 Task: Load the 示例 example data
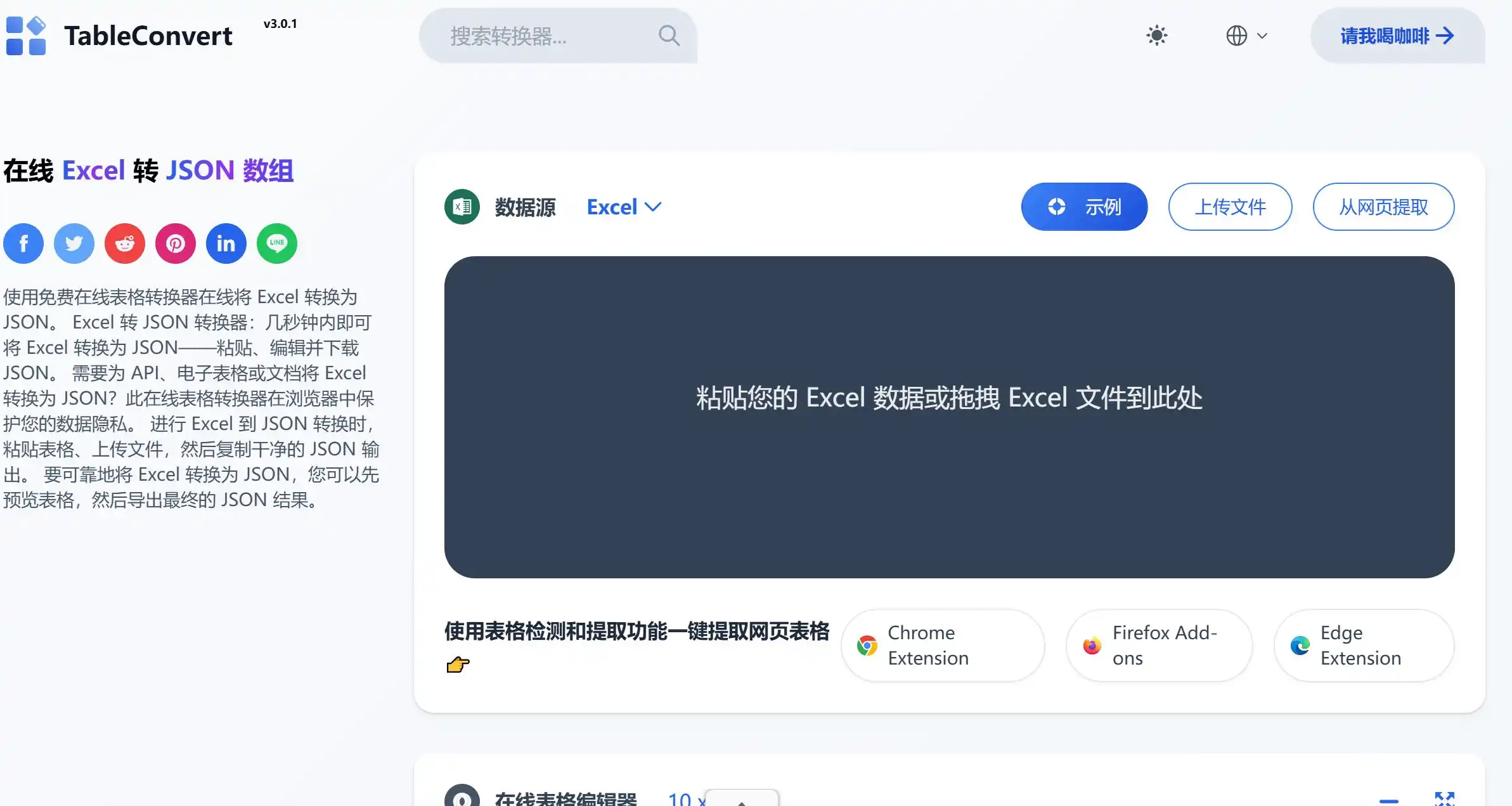1084,207
